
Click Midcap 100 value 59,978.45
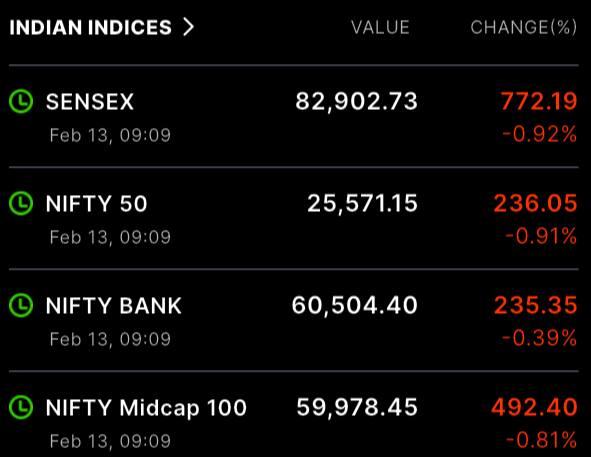pos(357,408)
